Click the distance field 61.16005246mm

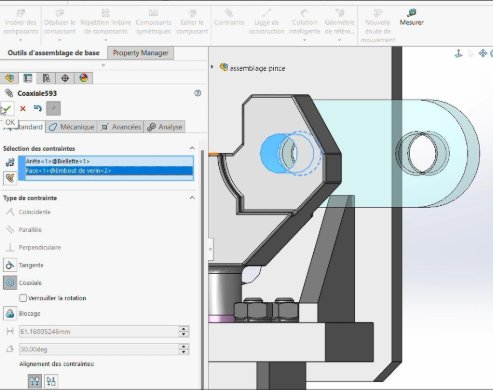pyautogui.click(x=99, y=331)
